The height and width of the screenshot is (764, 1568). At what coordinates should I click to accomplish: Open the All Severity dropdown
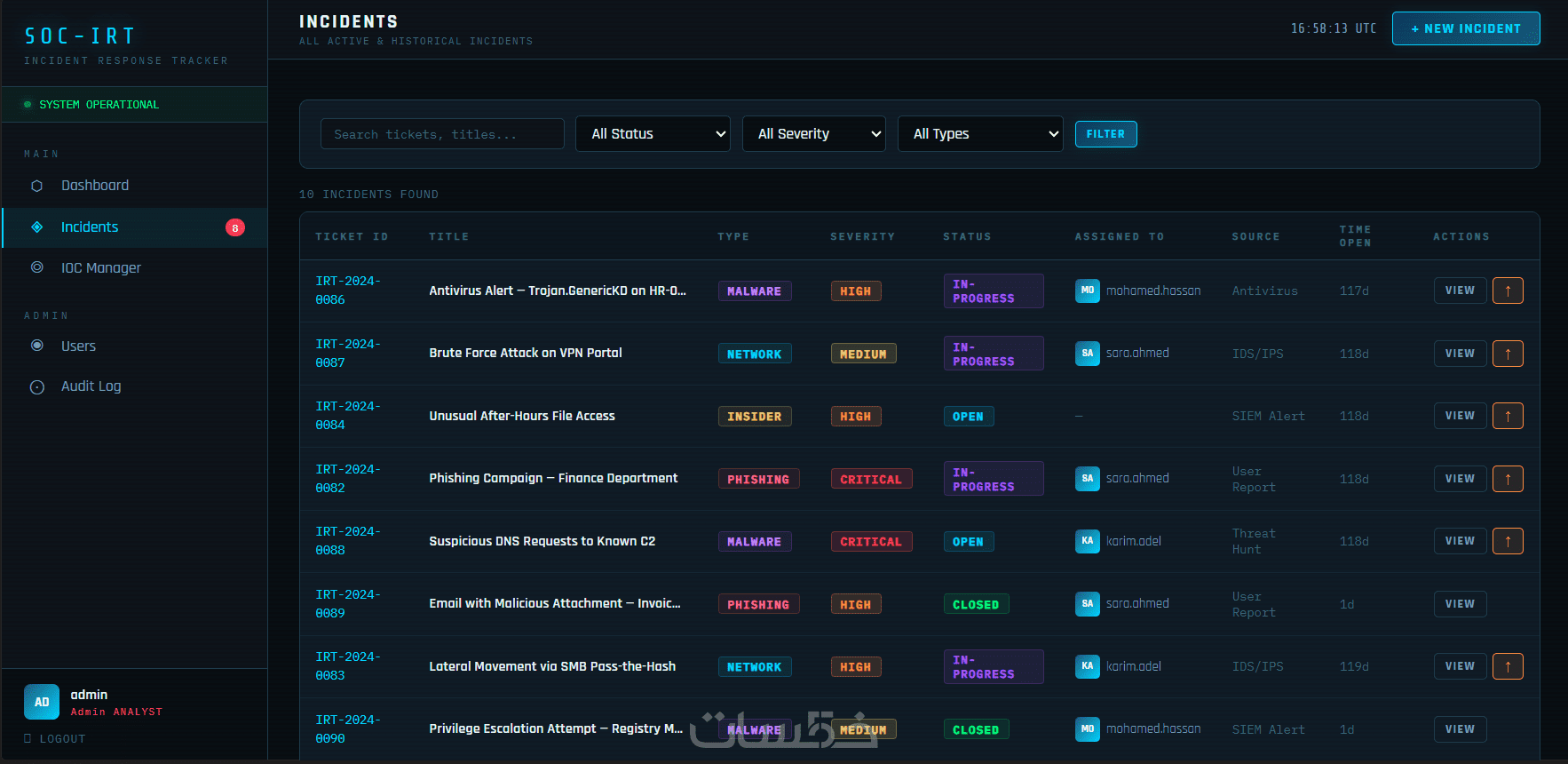(x=814, y=134)
